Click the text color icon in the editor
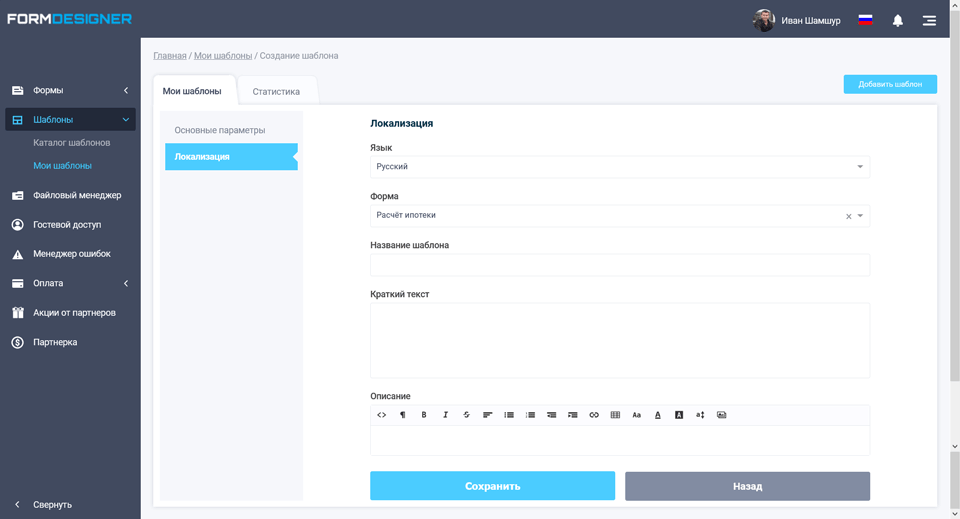The height and width of the screenshot is (519, 960). [x=657, y=415]
